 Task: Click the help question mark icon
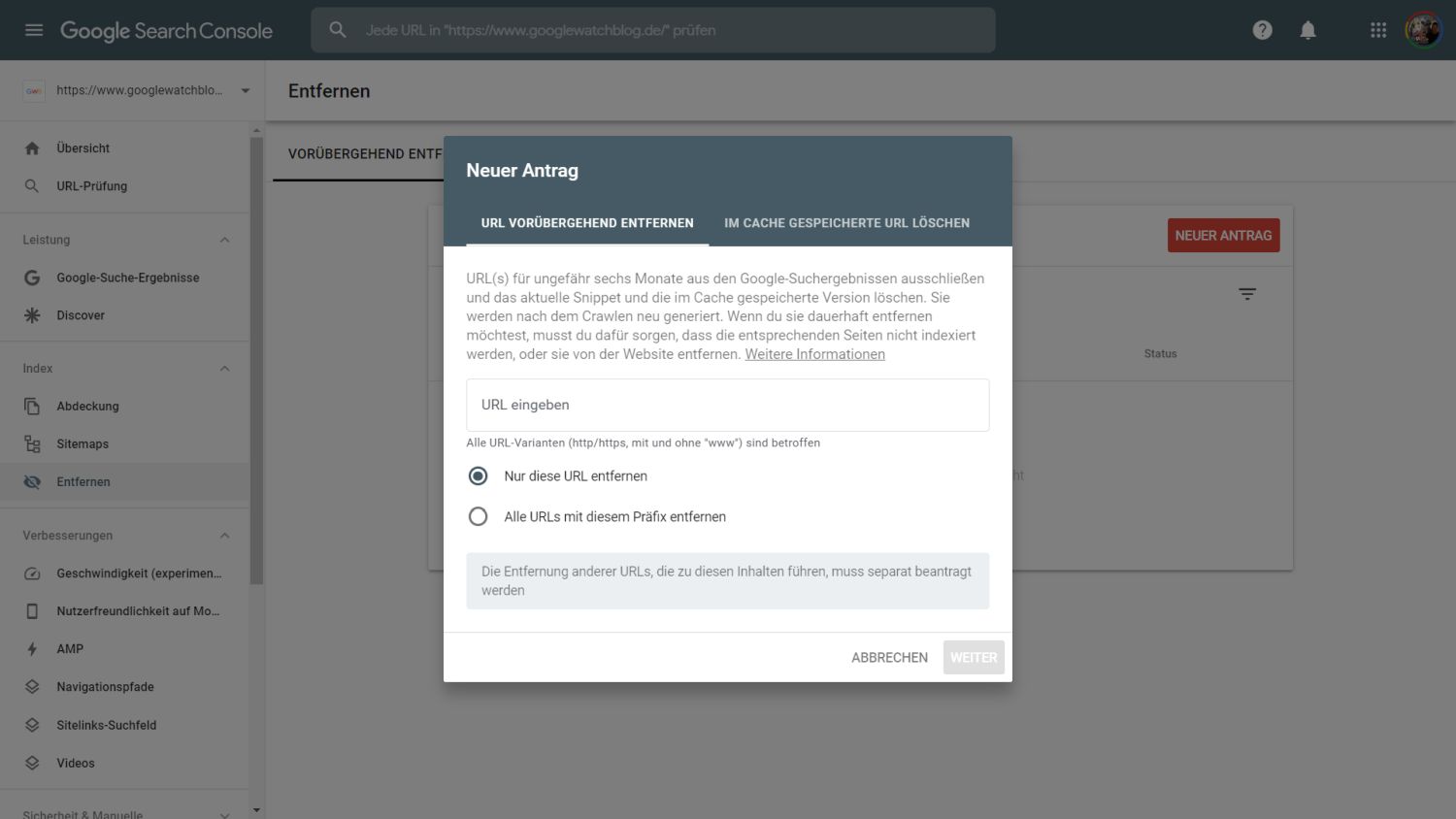[1262, 30]
